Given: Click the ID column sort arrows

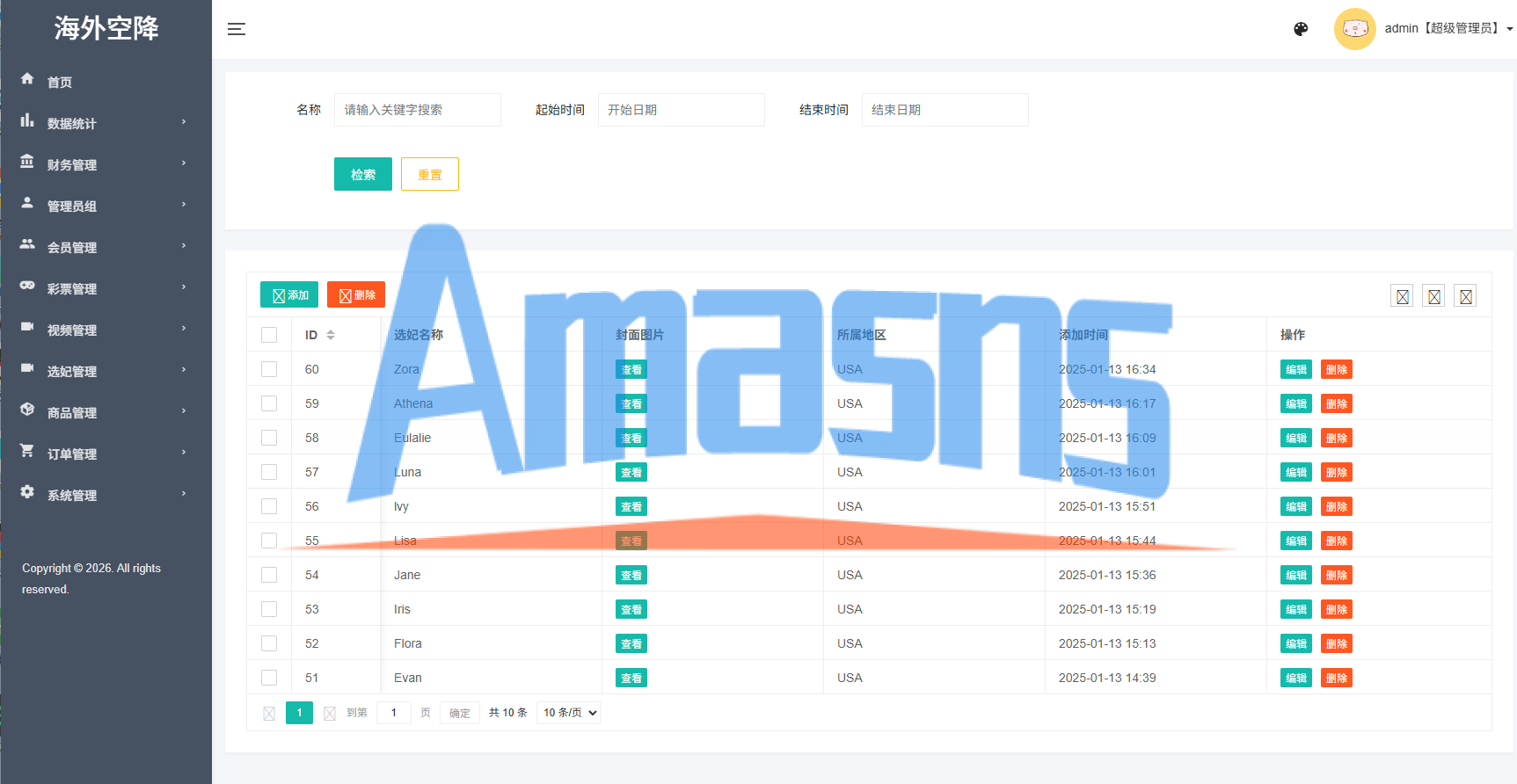Looking at the screenshot, I should (331, 335).
